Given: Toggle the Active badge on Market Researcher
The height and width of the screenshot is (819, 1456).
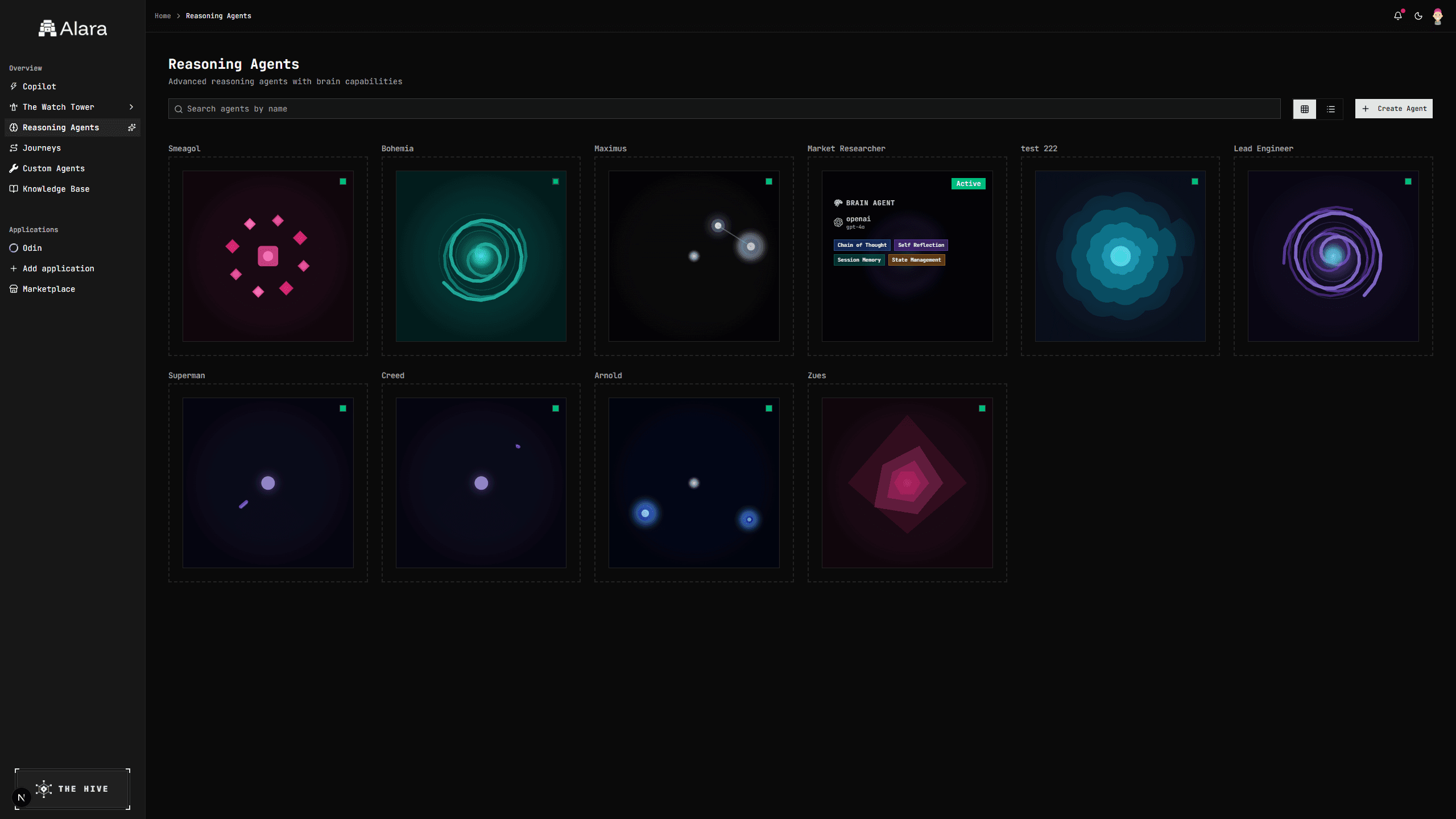Looking at the screenshot, I should click(968, 184).
